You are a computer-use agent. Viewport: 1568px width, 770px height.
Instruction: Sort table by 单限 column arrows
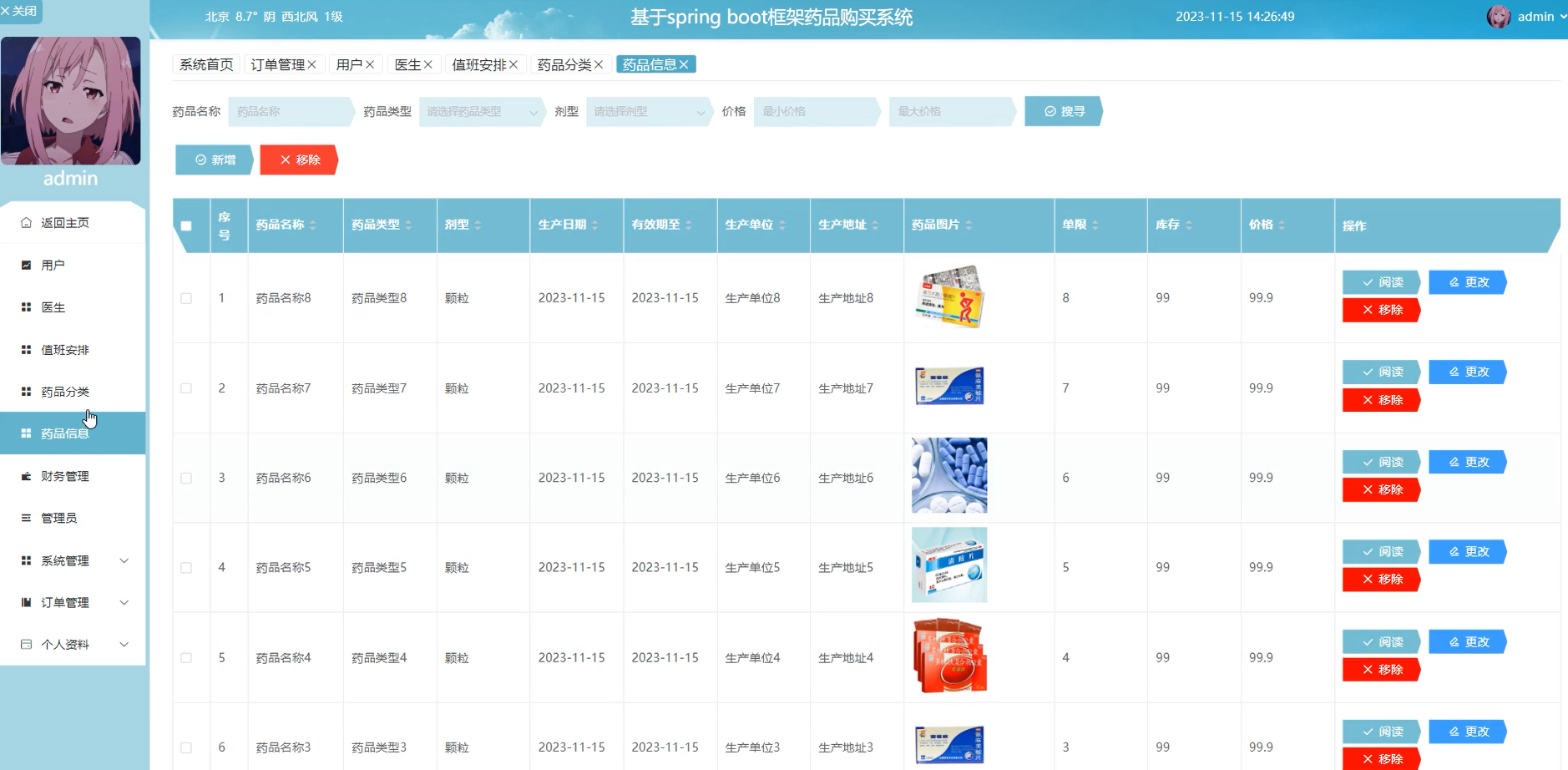1095,225
